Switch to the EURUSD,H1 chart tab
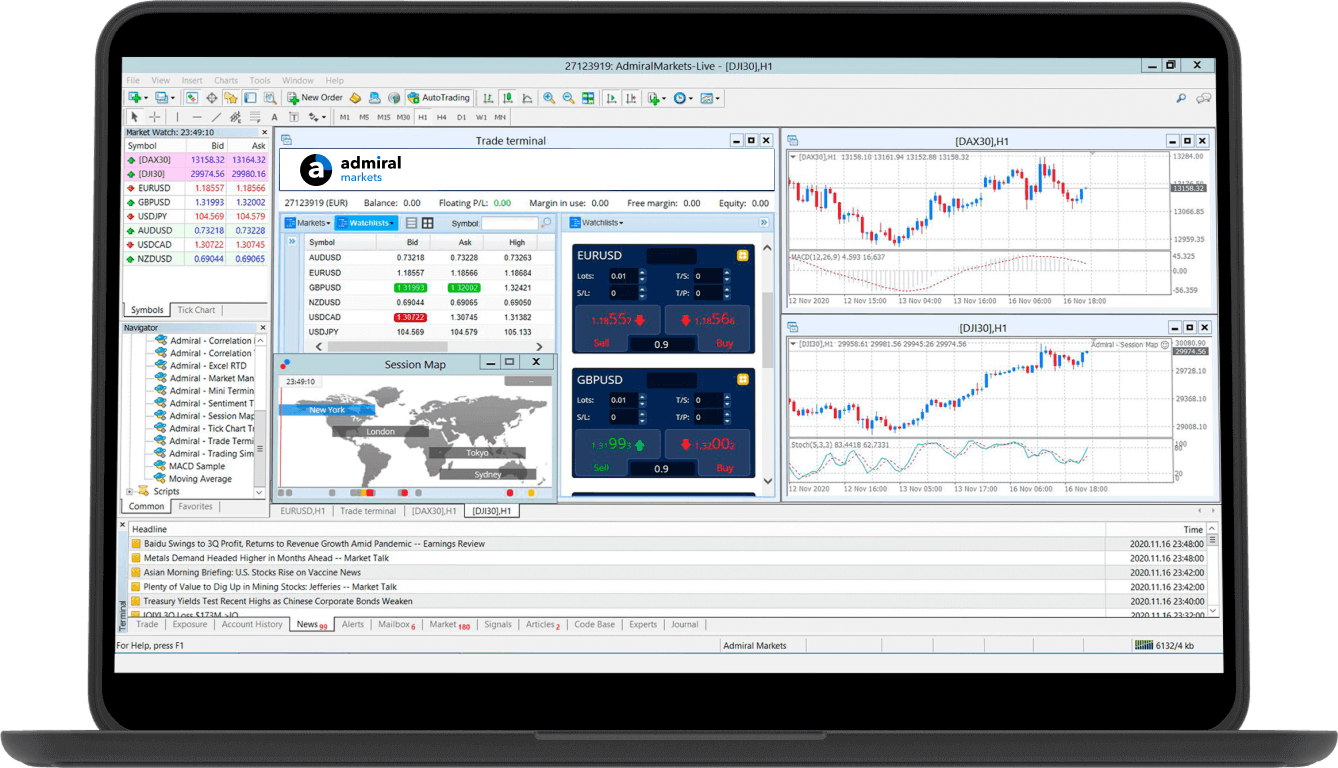This screenshot has width=1338, height=768. 303,511
